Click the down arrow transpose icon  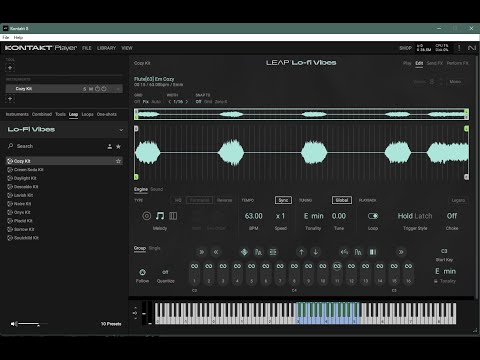(316, 252)
